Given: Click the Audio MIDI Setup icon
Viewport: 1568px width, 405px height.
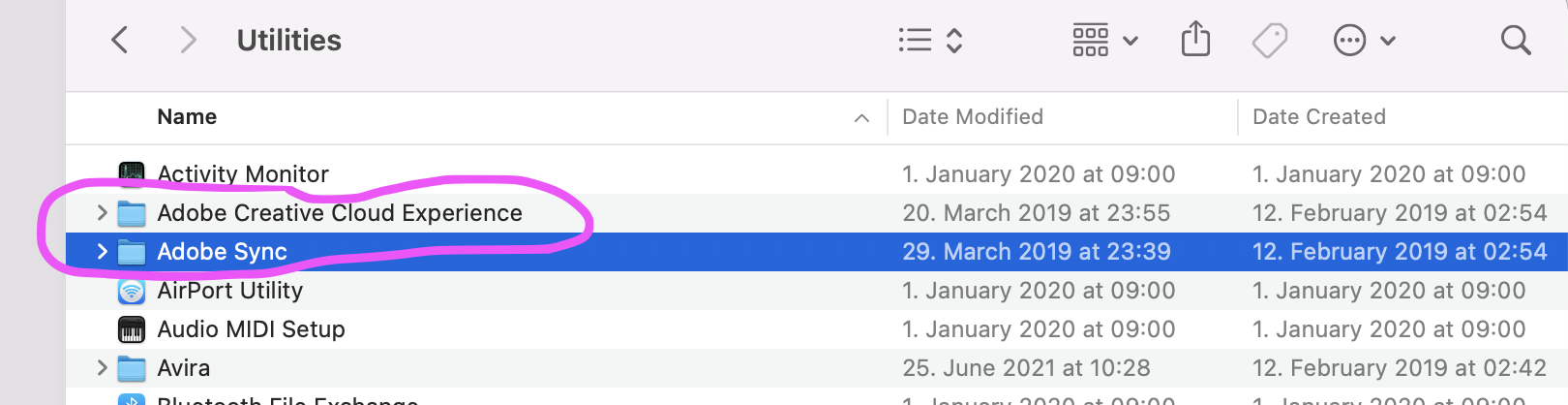Looking at the screenshot, I should (132, 329).
